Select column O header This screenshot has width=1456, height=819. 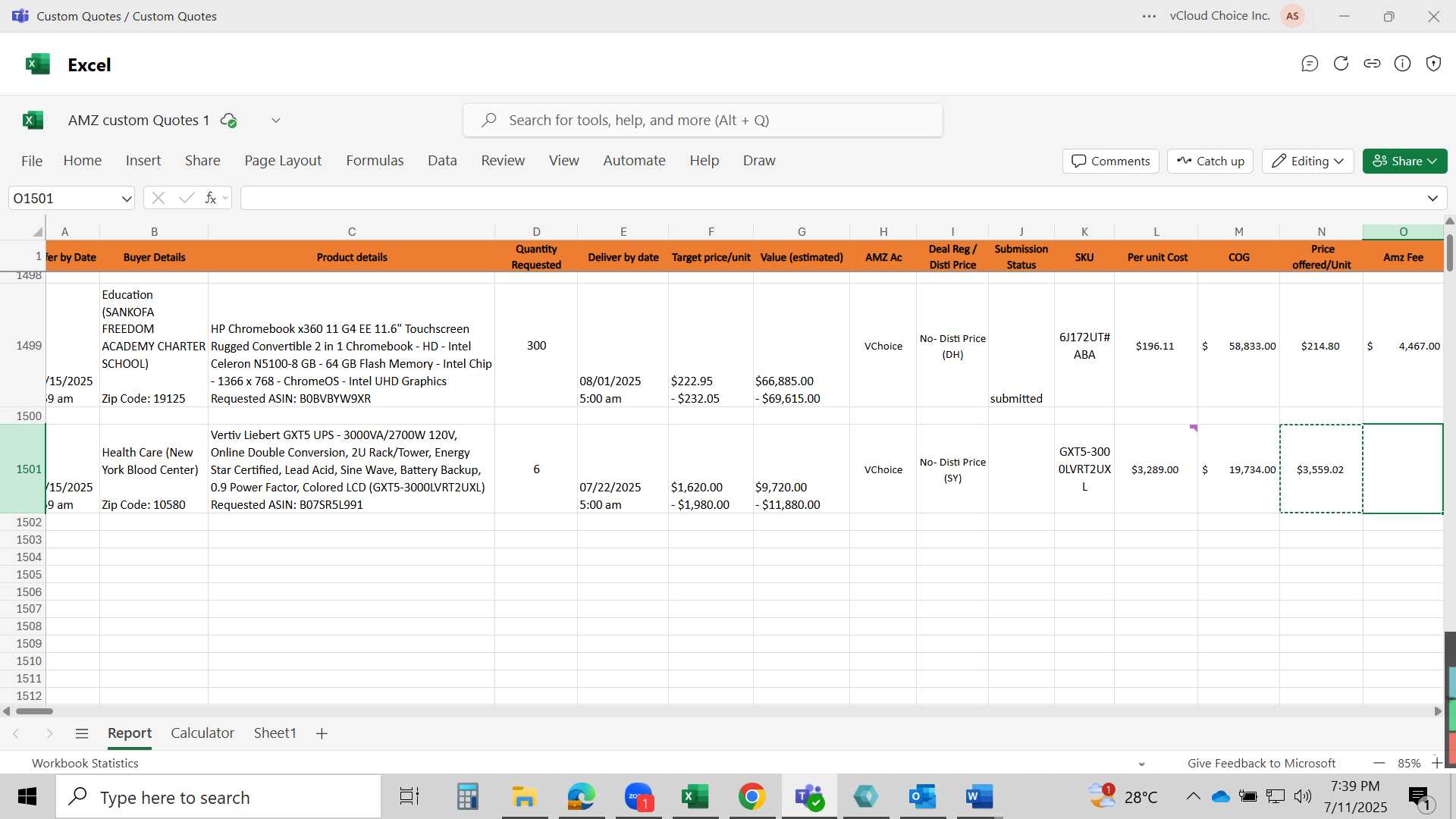click(x=1403, y=231)
